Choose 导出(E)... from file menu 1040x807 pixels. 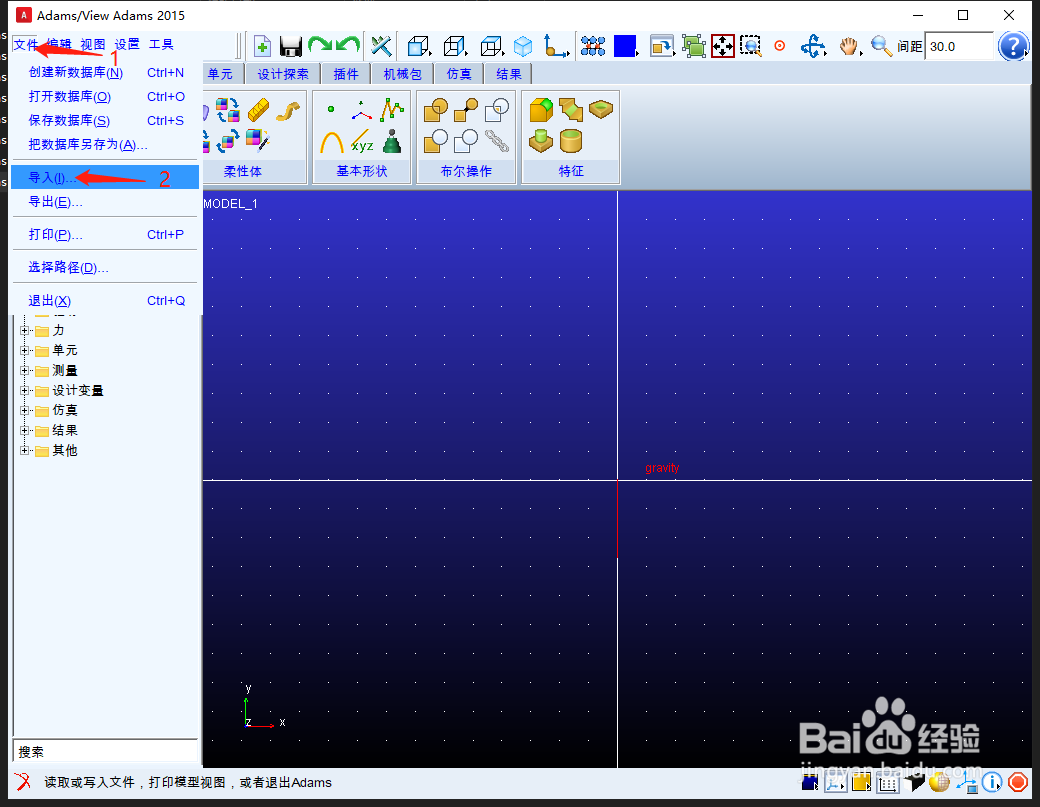[105, 201]
